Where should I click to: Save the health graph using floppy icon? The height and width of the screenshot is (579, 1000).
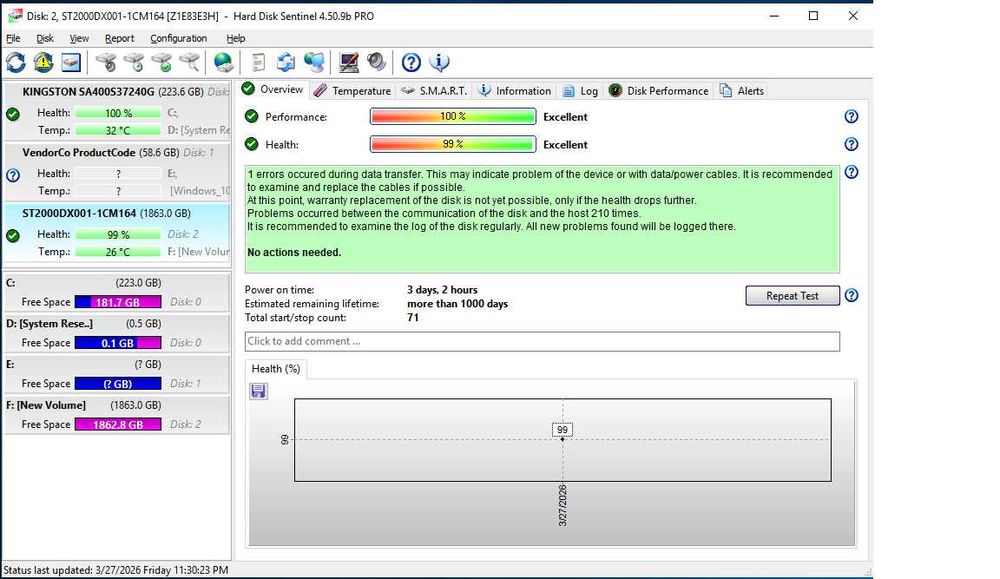point(258,391)
